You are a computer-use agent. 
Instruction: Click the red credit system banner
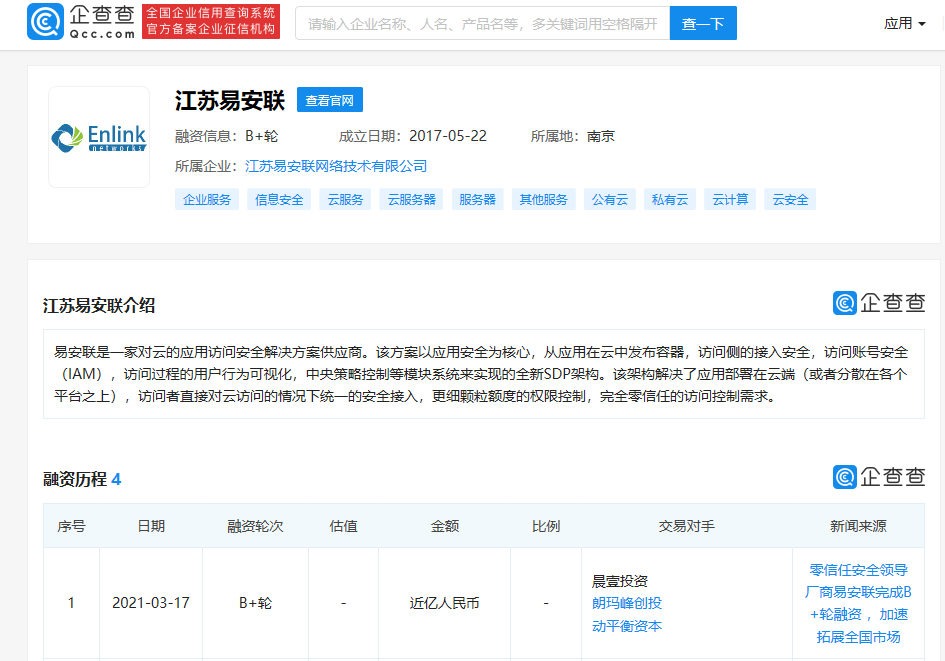(211, 22)
